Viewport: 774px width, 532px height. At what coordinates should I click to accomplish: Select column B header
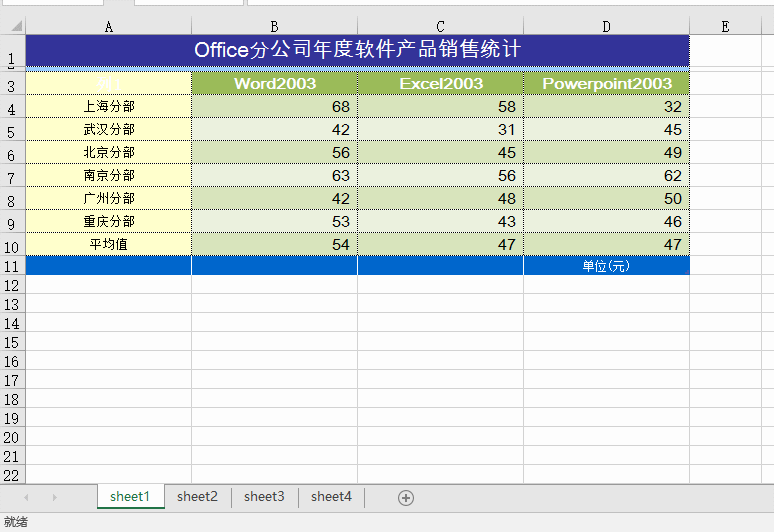(x=274, y=26)
